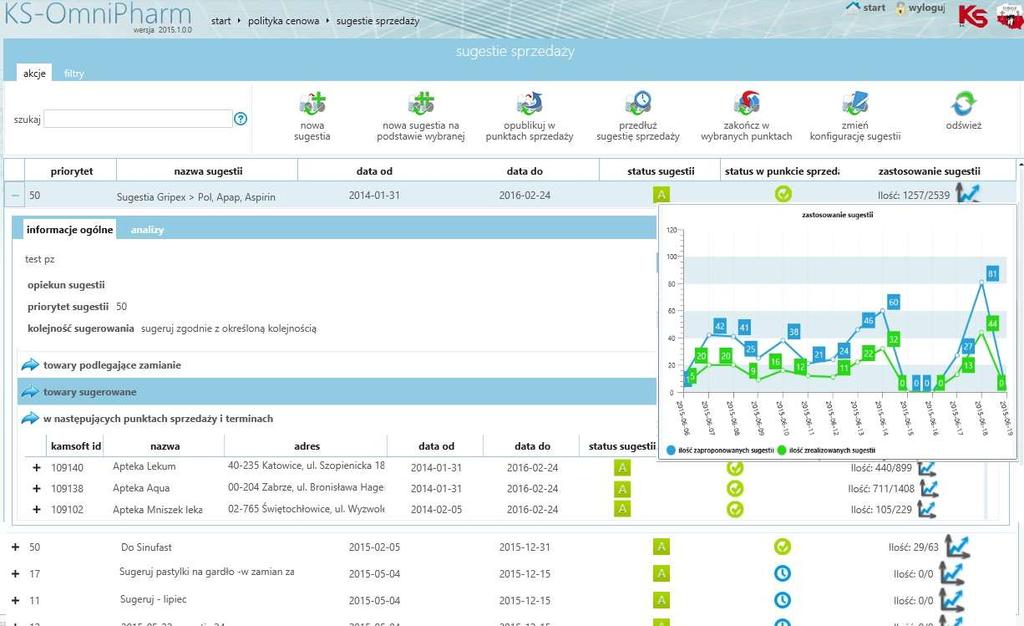1024x626 pixels.
Task: Switch to the filtry tab
Action: click(74, 74)
